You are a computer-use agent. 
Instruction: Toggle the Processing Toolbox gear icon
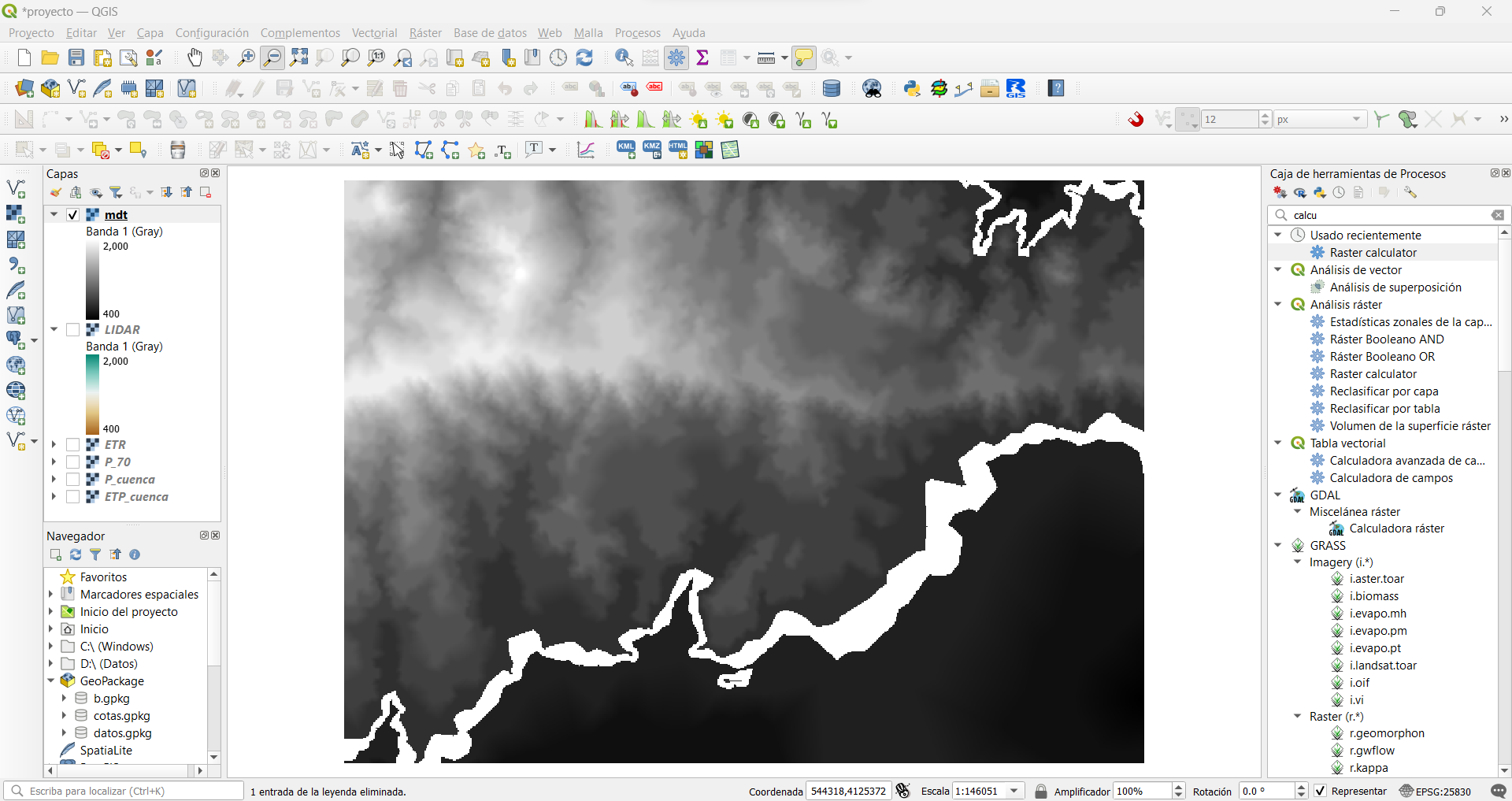[x=676, y=57]
